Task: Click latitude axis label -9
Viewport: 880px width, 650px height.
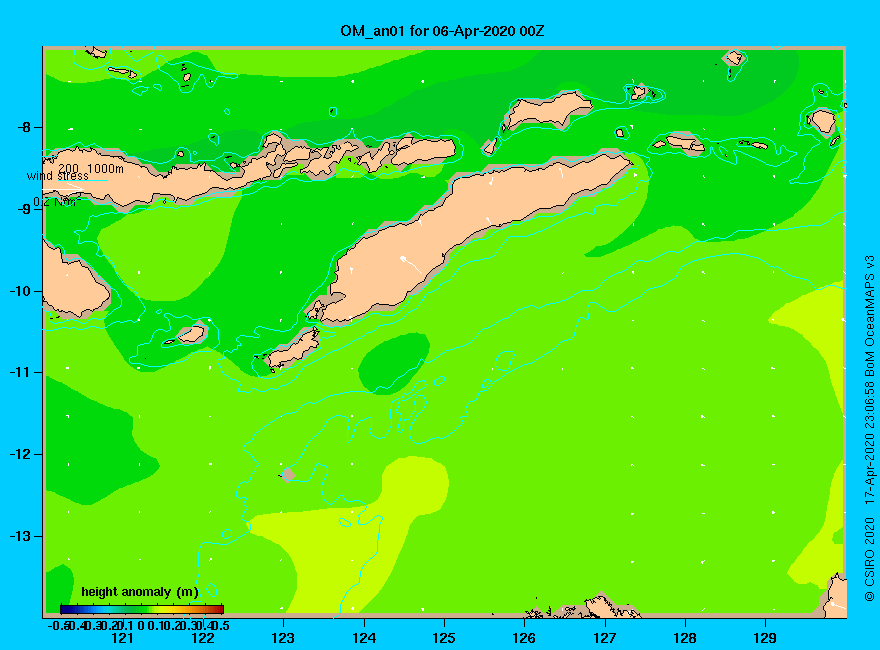Action: click(x=24, y=209)
